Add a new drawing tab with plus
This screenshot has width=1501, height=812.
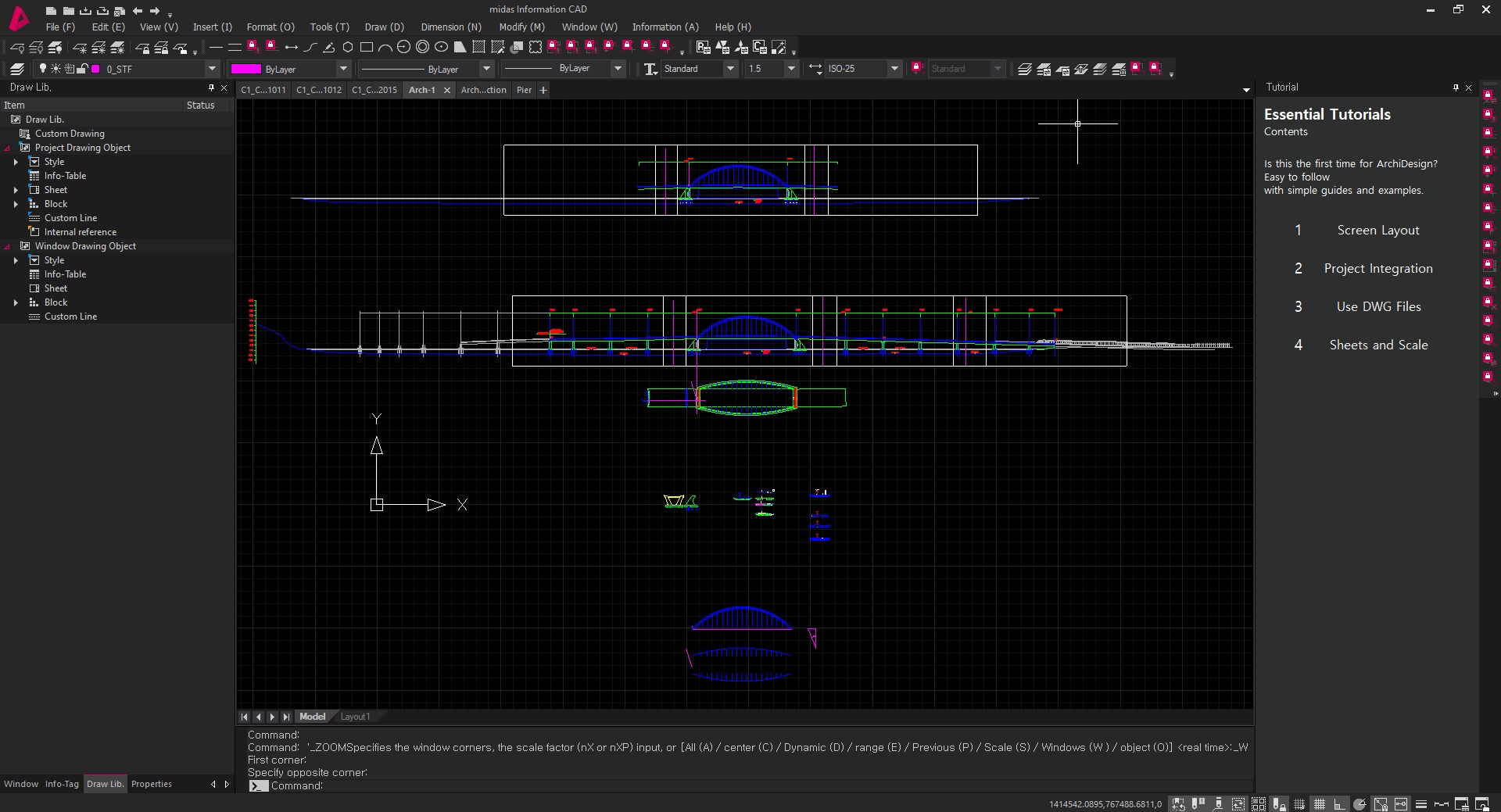click(x=543, y=90)
